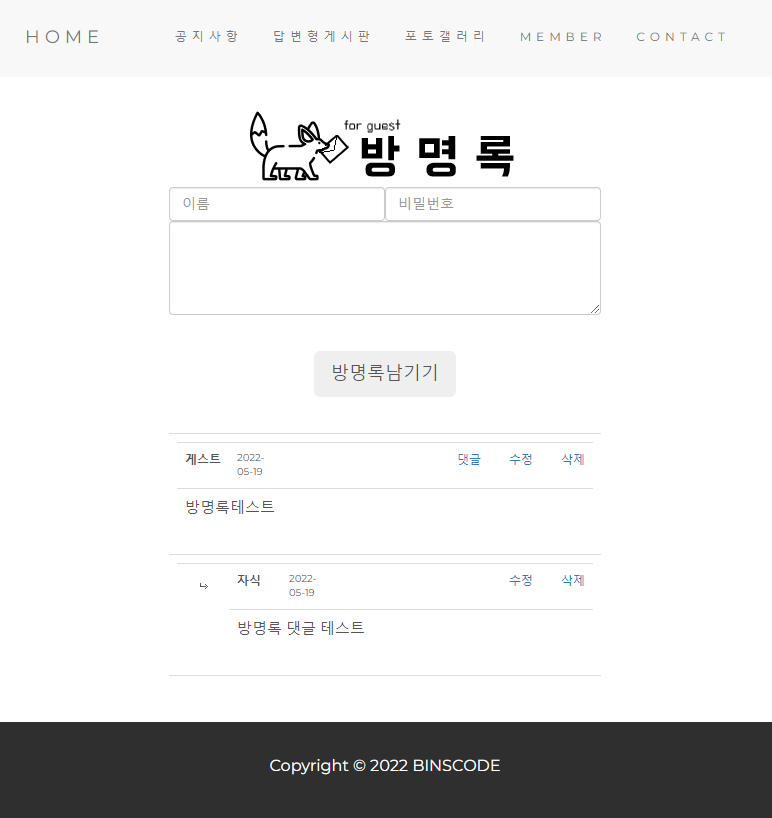Click 삭제 on 자식's reply
The width and height of the screenshot is (772, 818).
click(x=573, y=580)
